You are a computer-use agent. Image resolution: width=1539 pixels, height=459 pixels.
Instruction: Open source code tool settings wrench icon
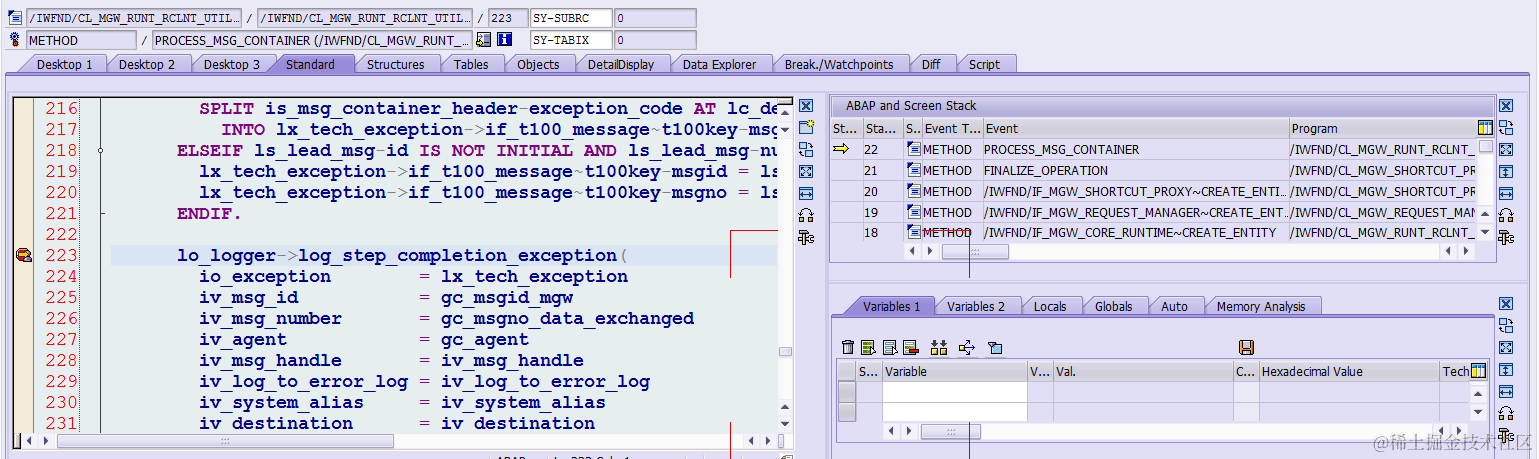806,237
